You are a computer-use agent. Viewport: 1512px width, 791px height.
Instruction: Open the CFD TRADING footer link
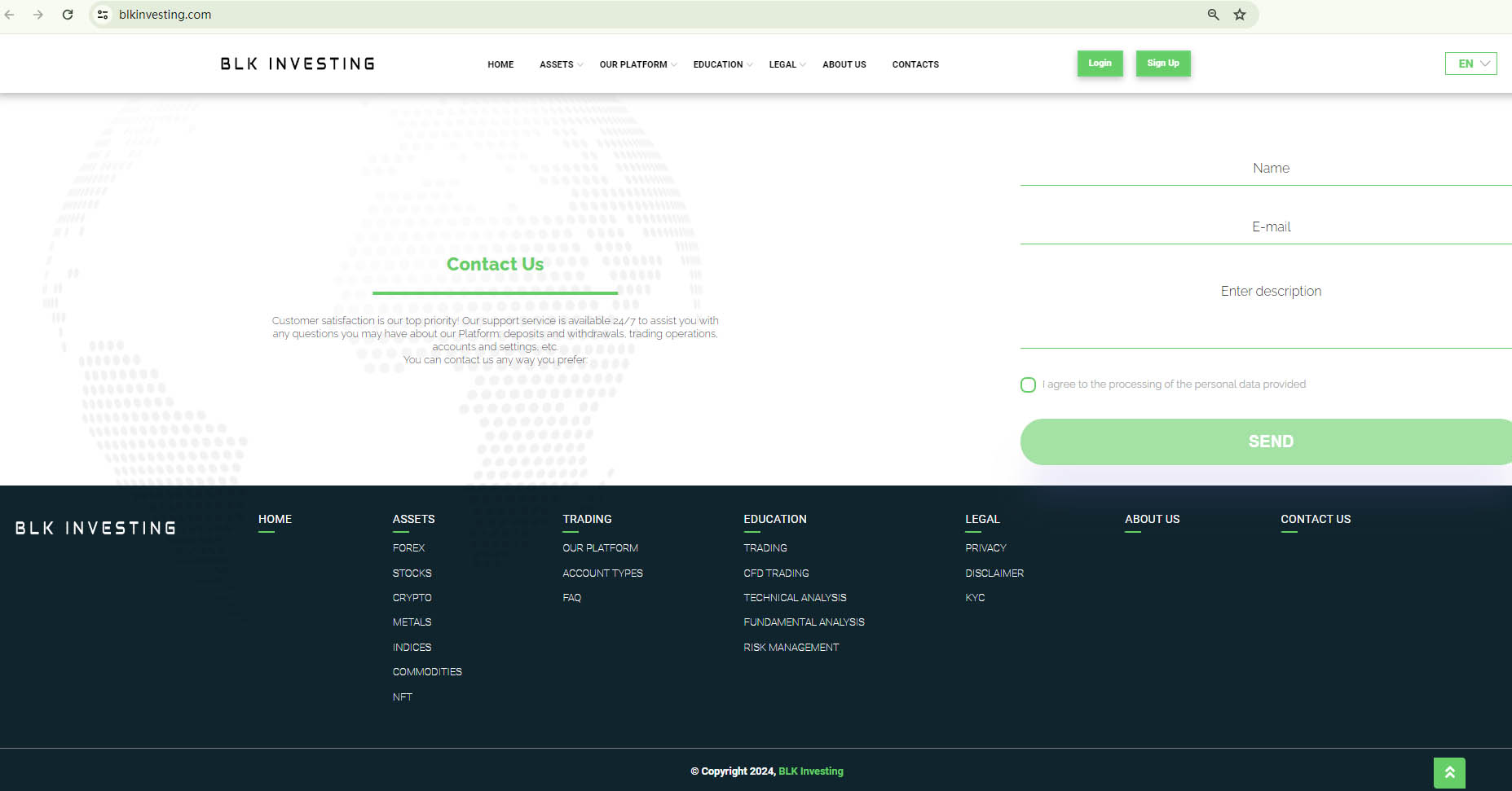776,573
